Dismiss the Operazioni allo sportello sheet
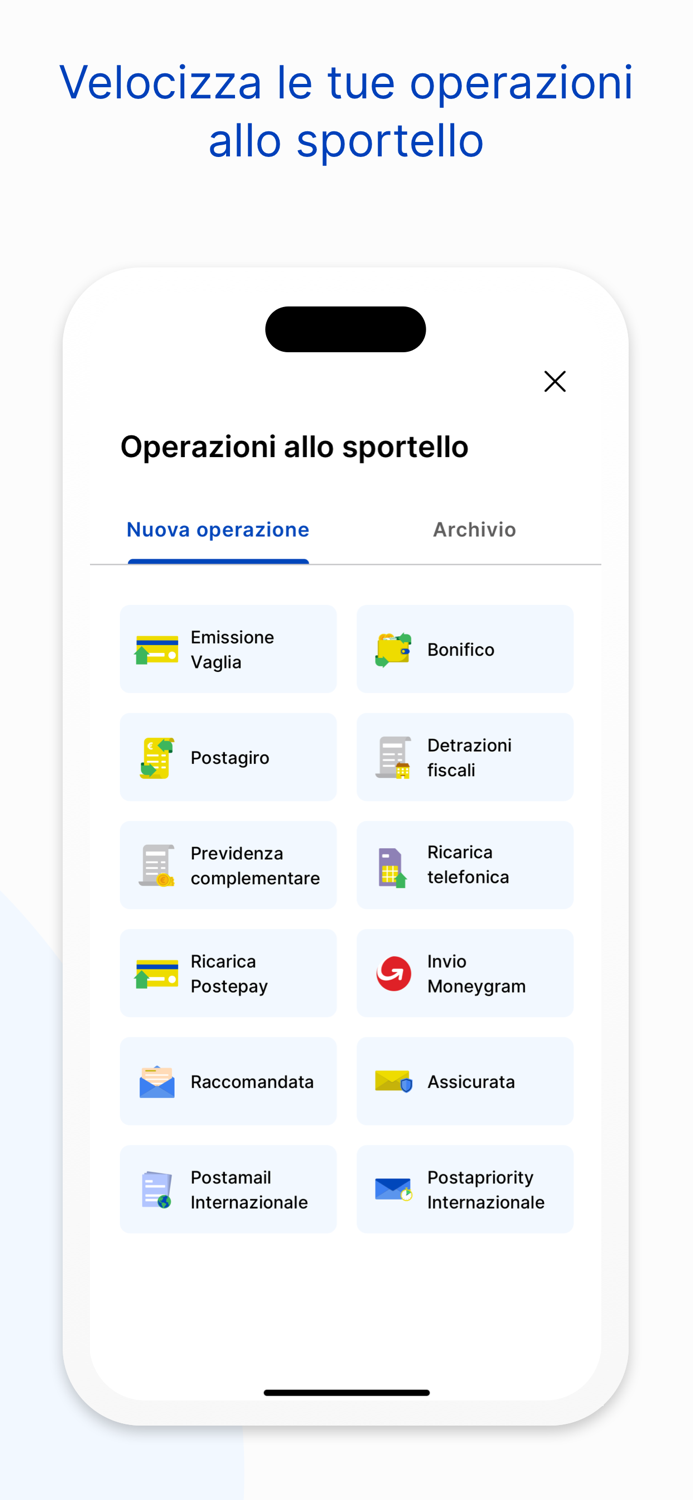693x1500 pixels. pos(555,381)
